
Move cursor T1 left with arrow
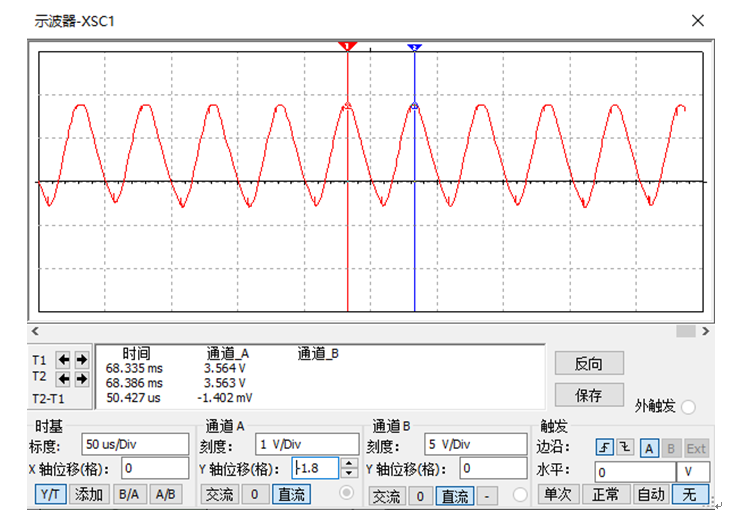point(64,360)
